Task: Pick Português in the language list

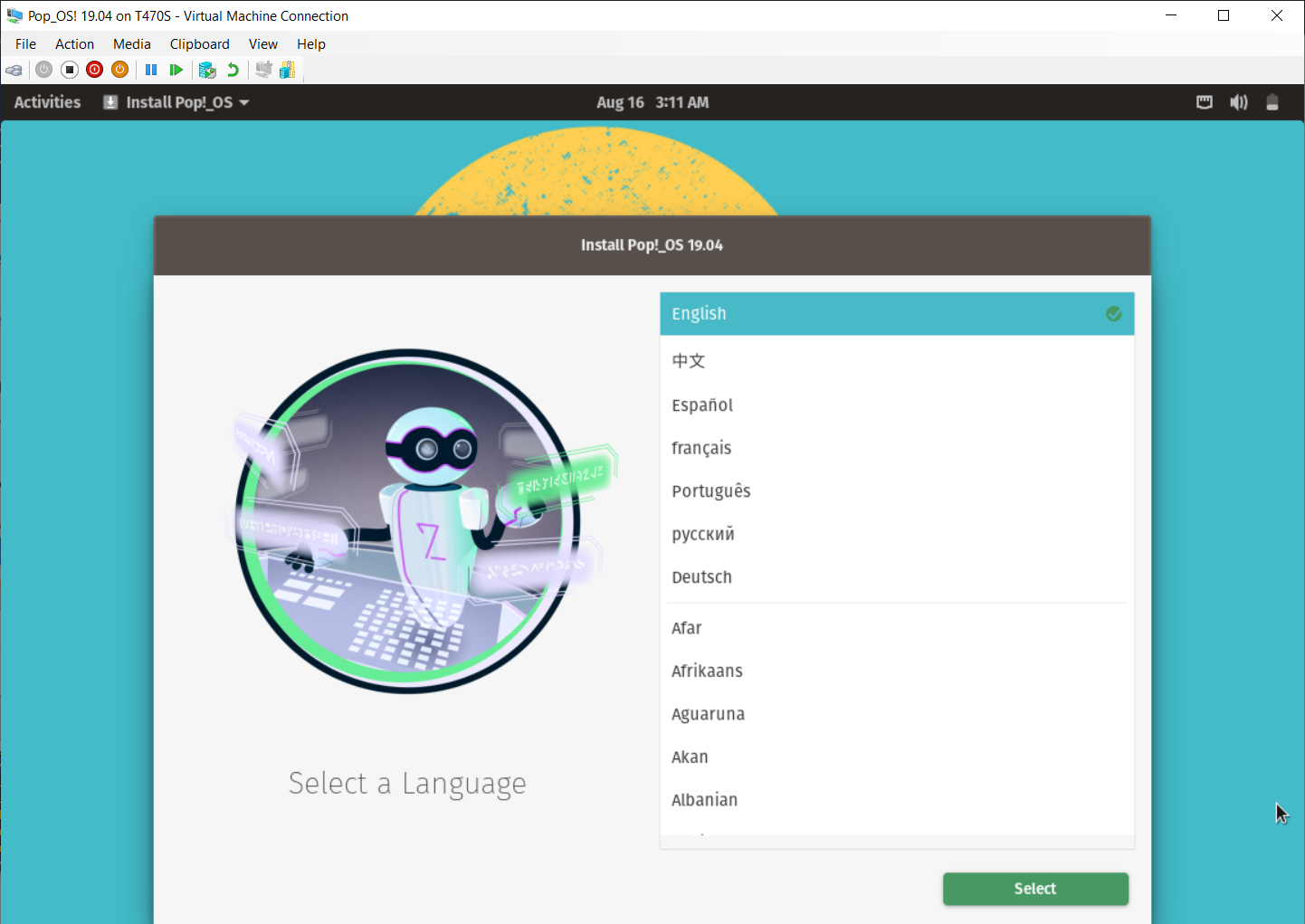Action: coord(897,491)
